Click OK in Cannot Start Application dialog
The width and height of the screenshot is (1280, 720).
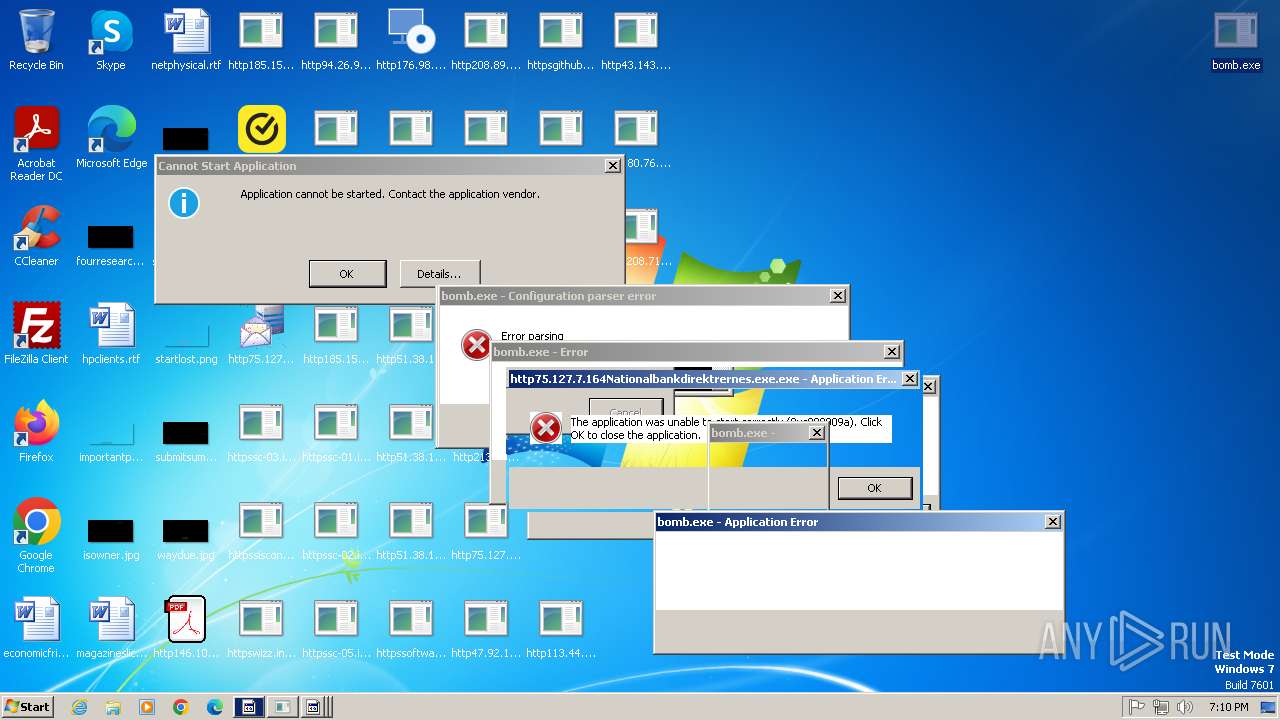pyautogui.click(x=347, y=273)
